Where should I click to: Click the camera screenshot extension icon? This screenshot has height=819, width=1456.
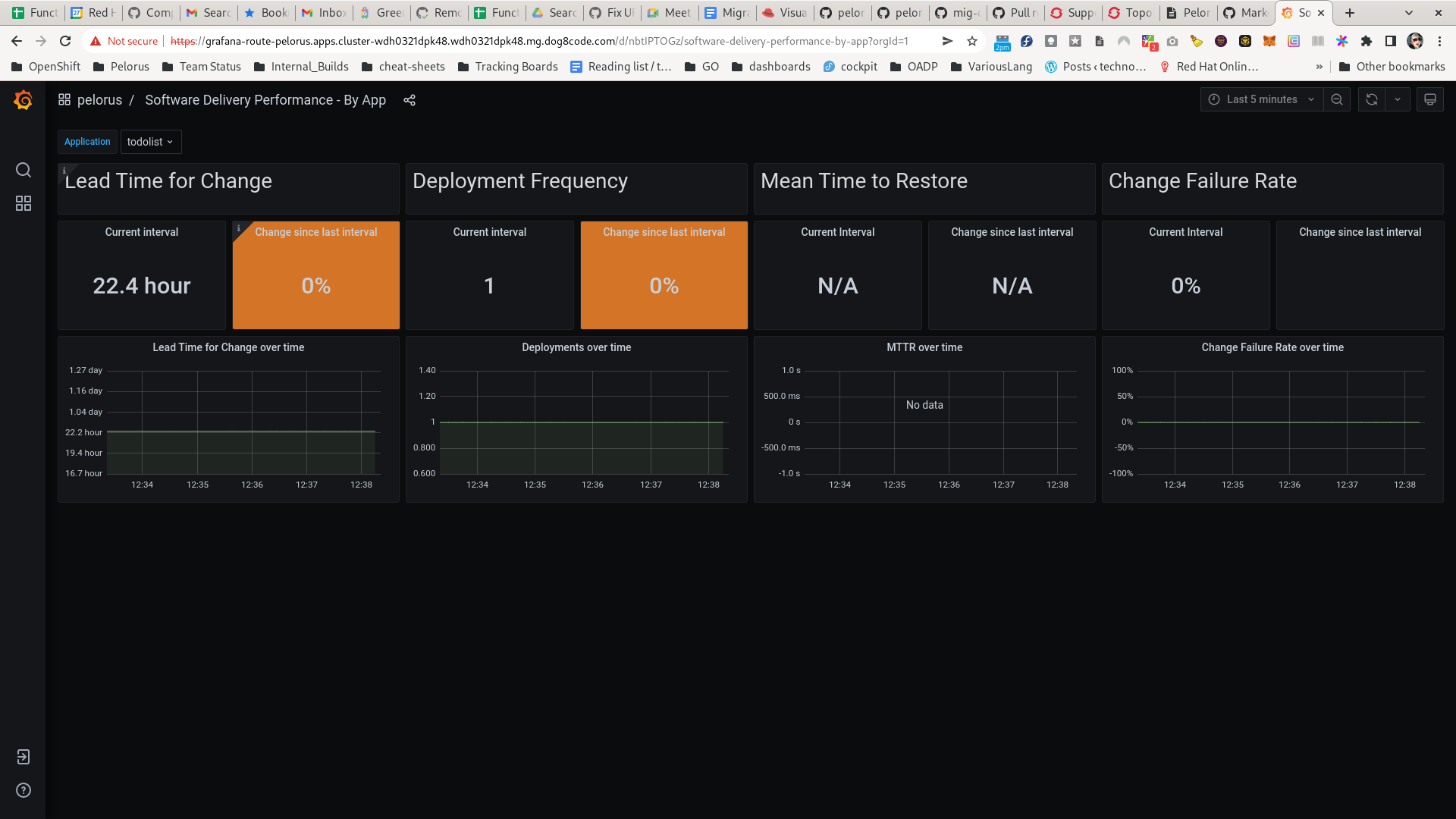tap(1172, 41)
